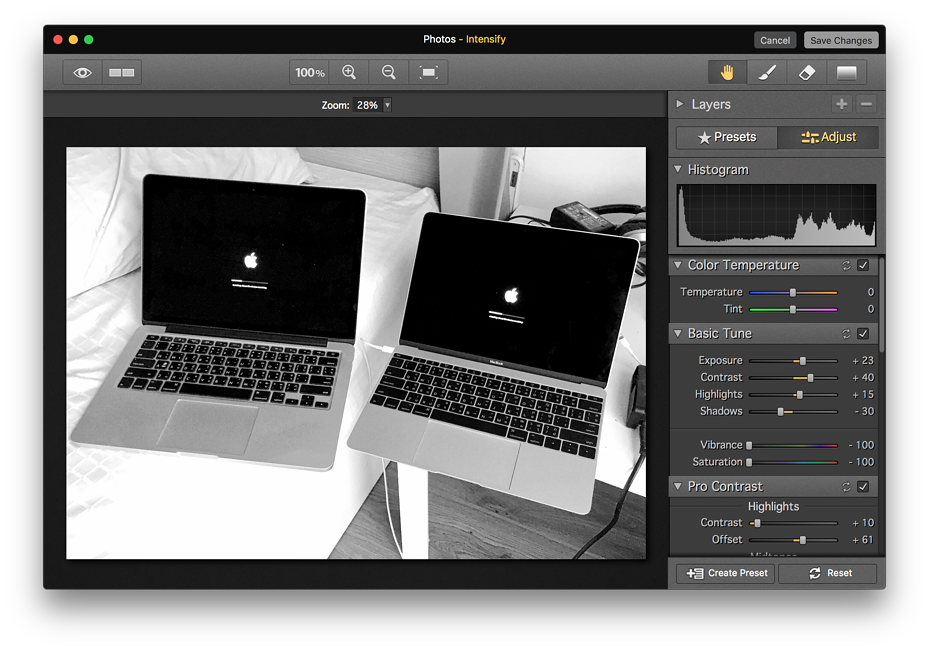Click the adjustments panel vertical scrollbar

pyautogui.click(x=882, y=305)
